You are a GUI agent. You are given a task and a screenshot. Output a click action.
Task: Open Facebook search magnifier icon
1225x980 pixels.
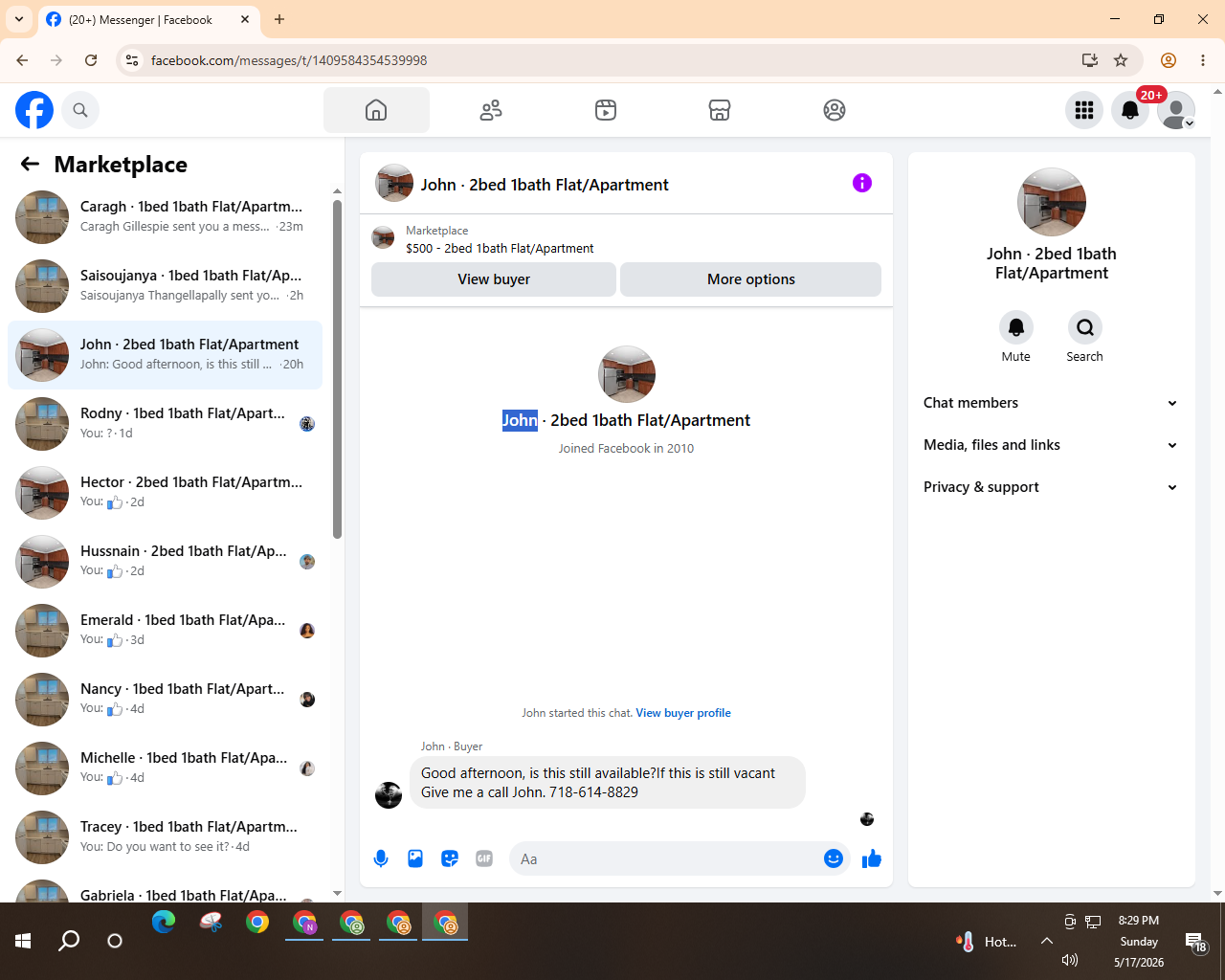point(80,110)
